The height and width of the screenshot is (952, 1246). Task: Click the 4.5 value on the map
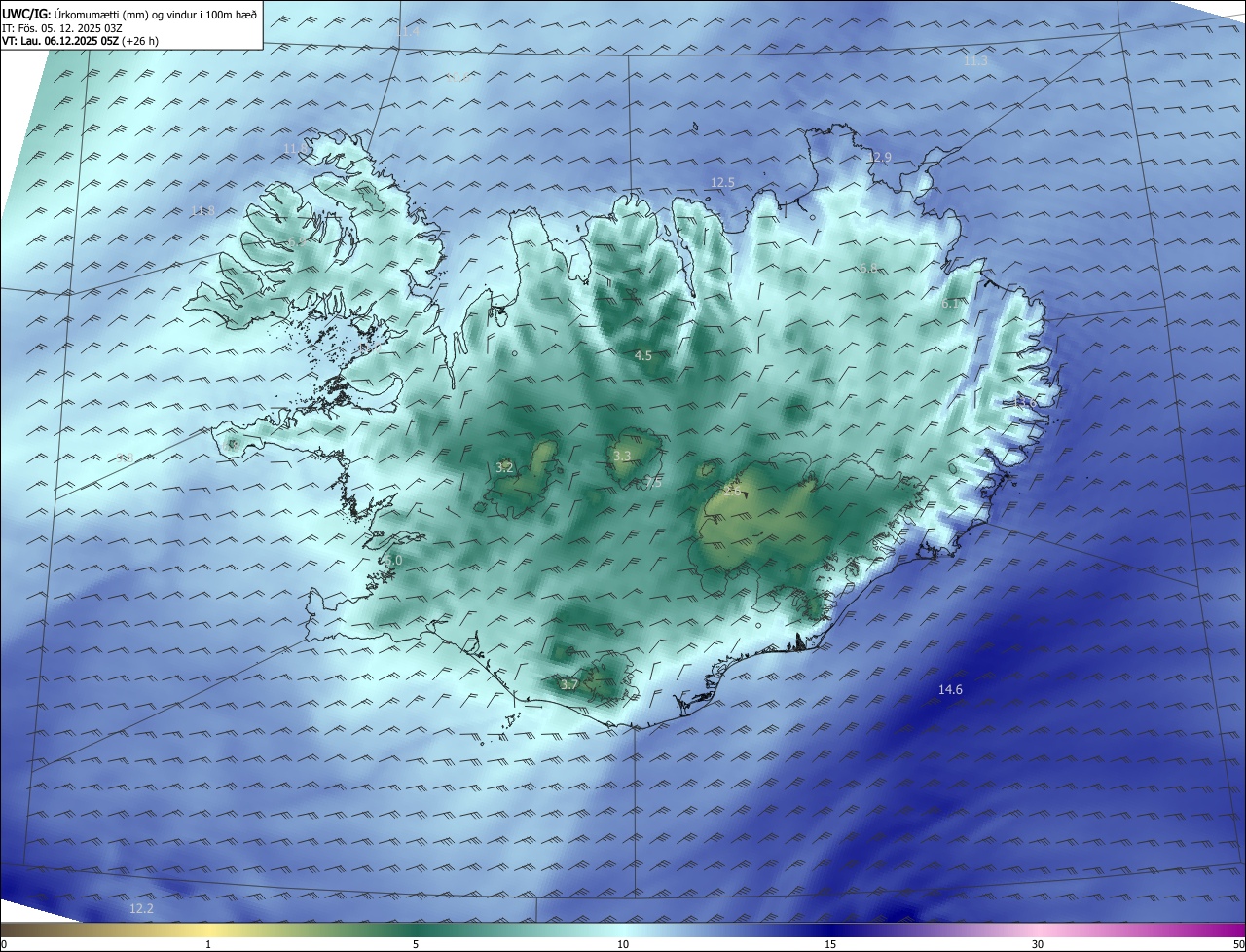(x=643, y=356)
